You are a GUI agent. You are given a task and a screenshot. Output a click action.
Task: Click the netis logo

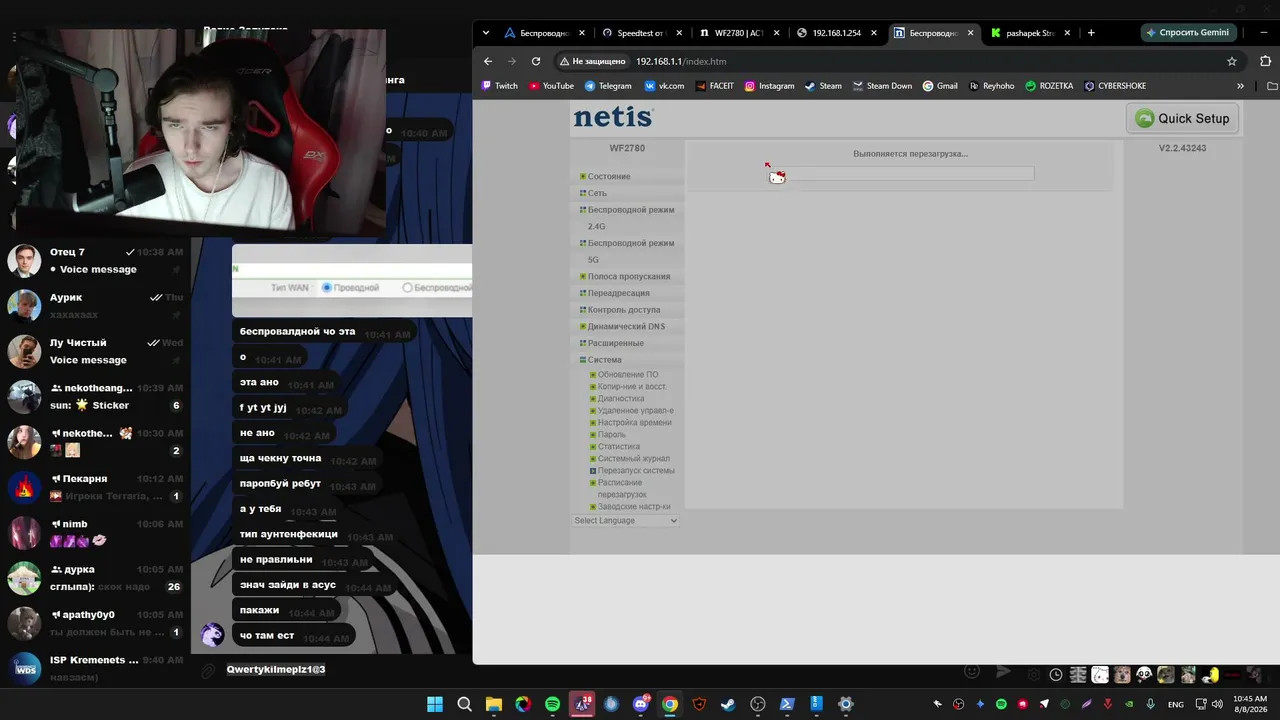tap(613, 118)
